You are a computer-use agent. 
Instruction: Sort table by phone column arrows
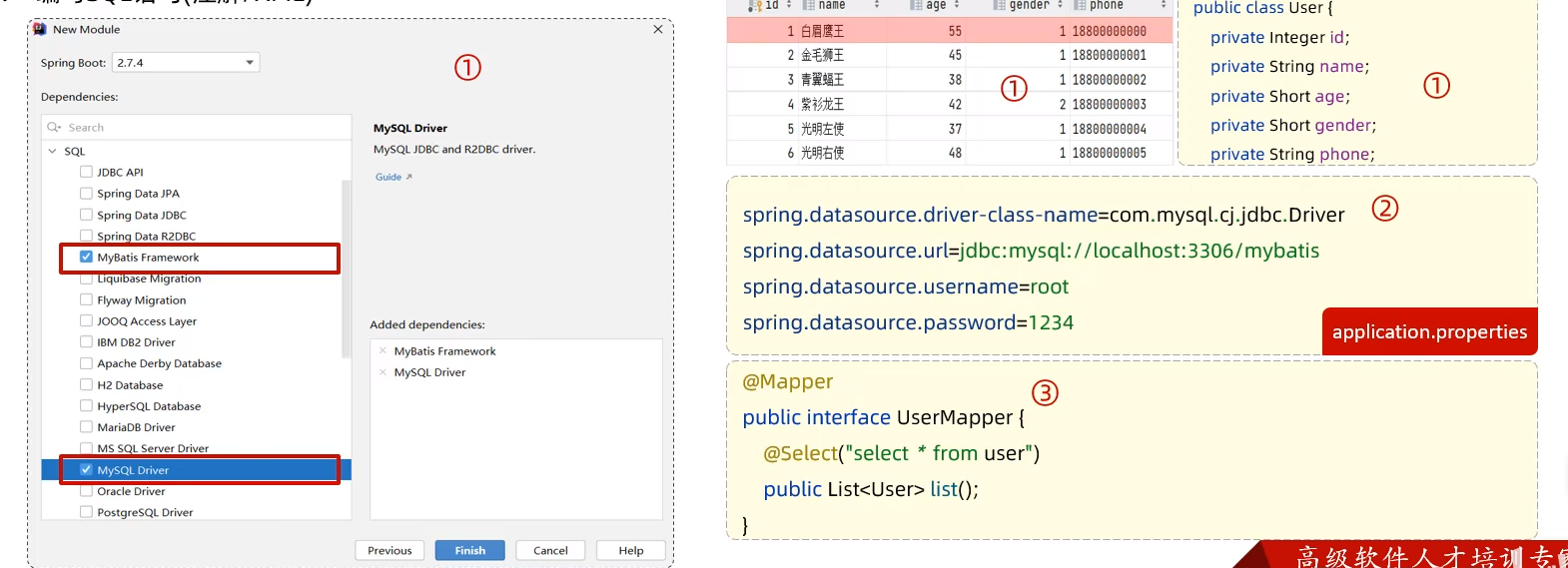1164,6
